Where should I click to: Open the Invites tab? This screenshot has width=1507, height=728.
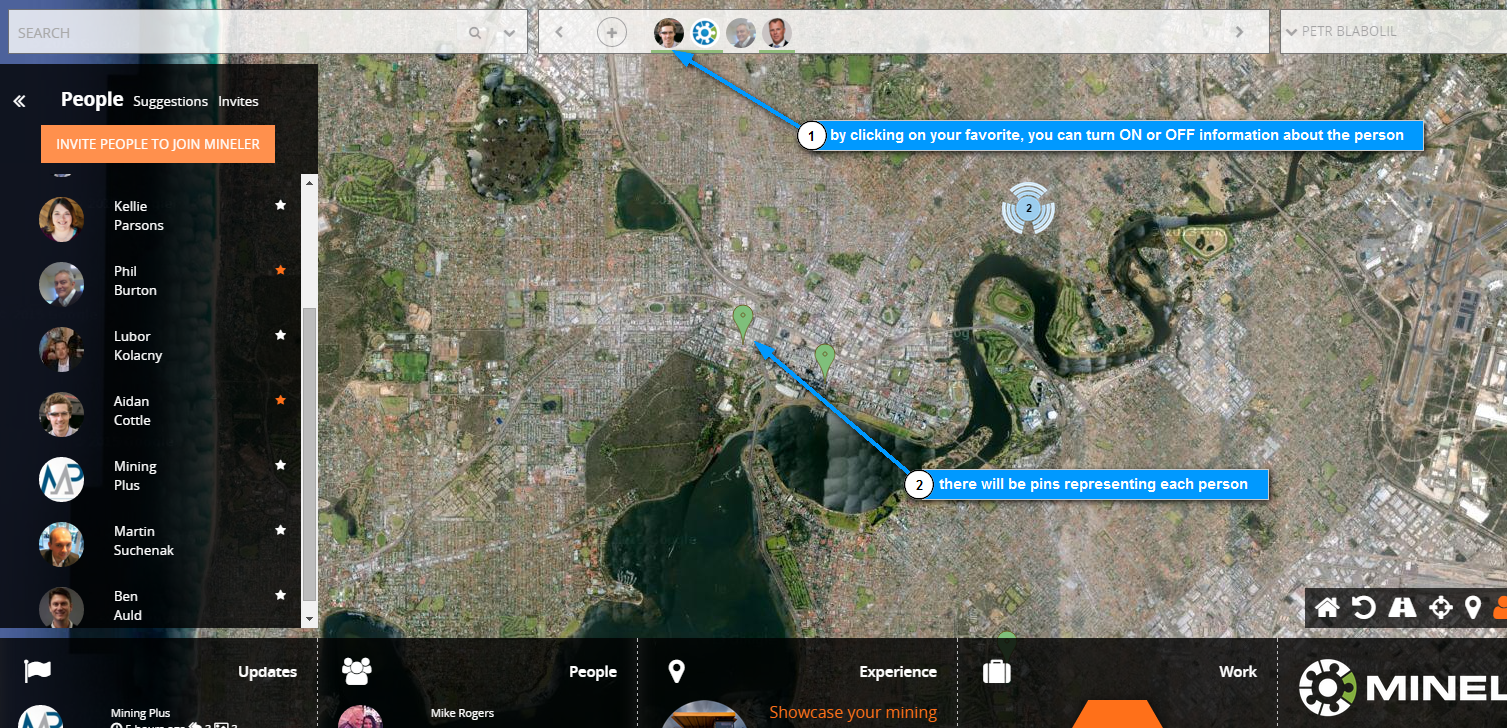(238, 101)
